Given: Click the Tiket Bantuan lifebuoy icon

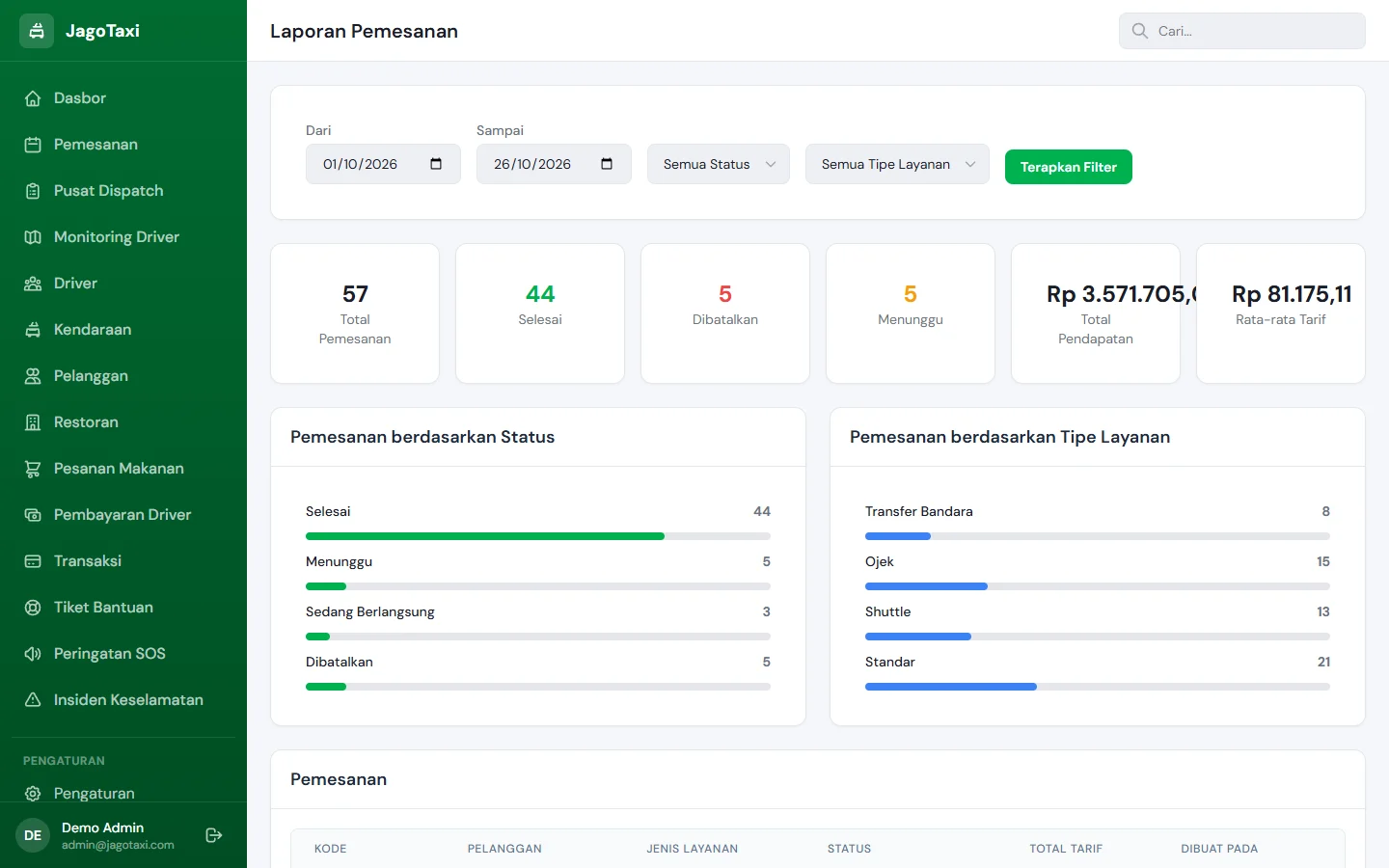Looking at the screenshot, I should 33,608.
